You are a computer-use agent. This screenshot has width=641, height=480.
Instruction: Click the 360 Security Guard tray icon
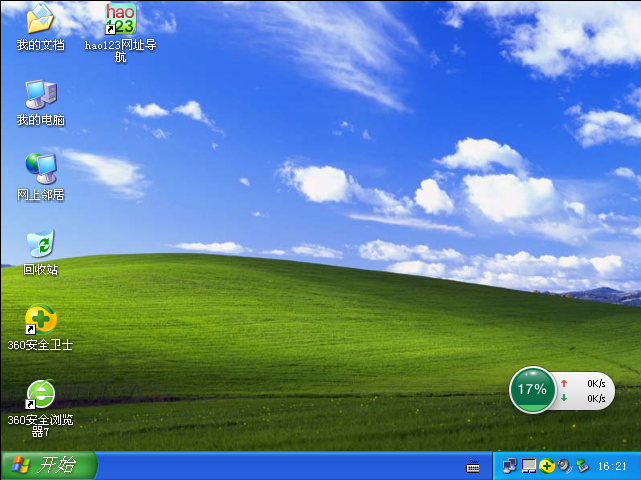pos(547,466)
